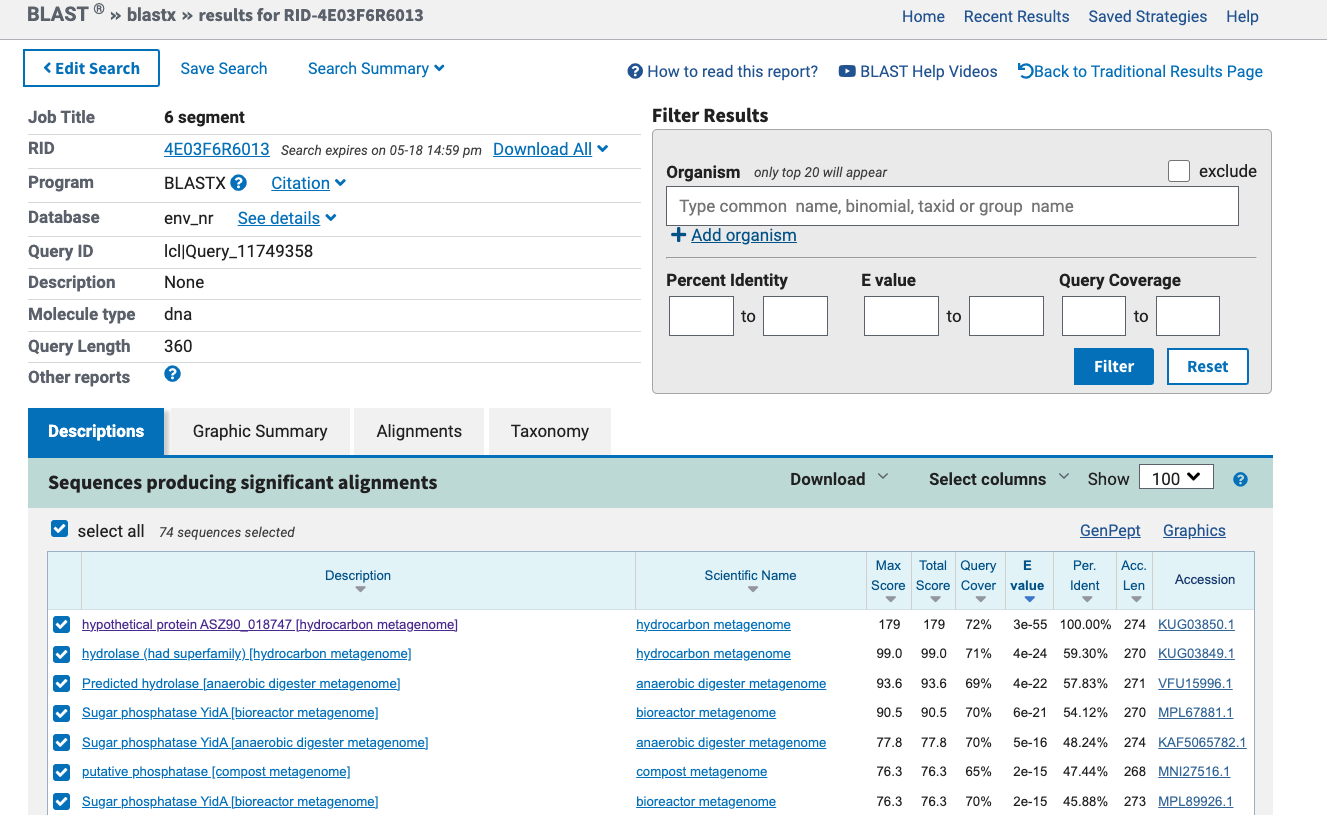Sort by E value column arrow
The height and width of the screenshot is (815, 1327).
coord(1029,599)
